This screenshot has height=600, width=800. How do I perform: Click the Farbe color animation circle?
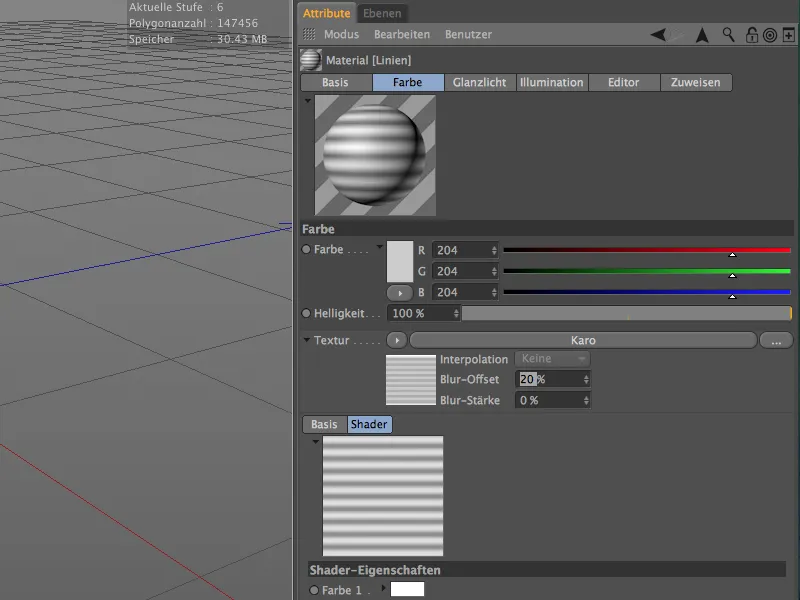coord(306,249)
